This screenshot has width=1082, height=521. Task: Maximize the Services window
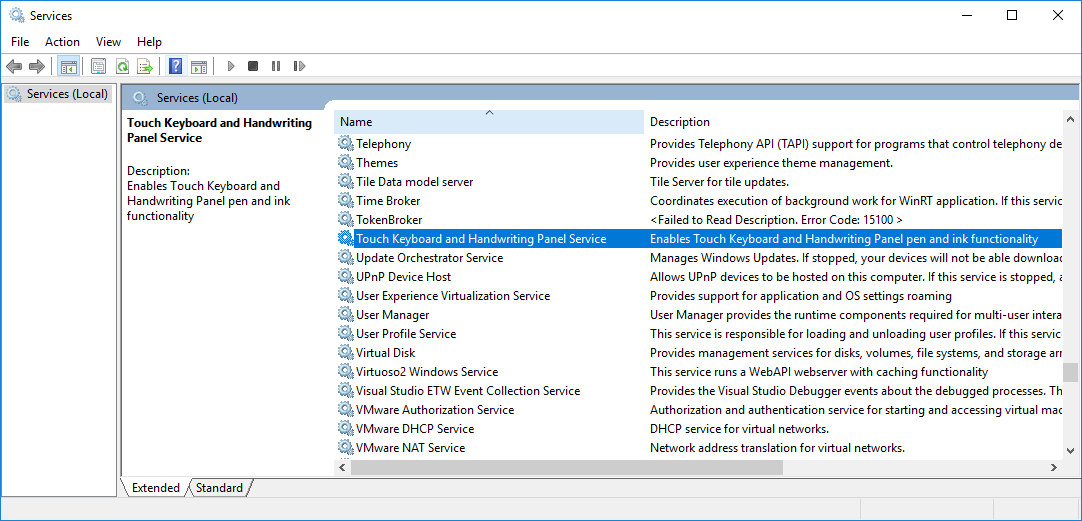(1012, 15)
